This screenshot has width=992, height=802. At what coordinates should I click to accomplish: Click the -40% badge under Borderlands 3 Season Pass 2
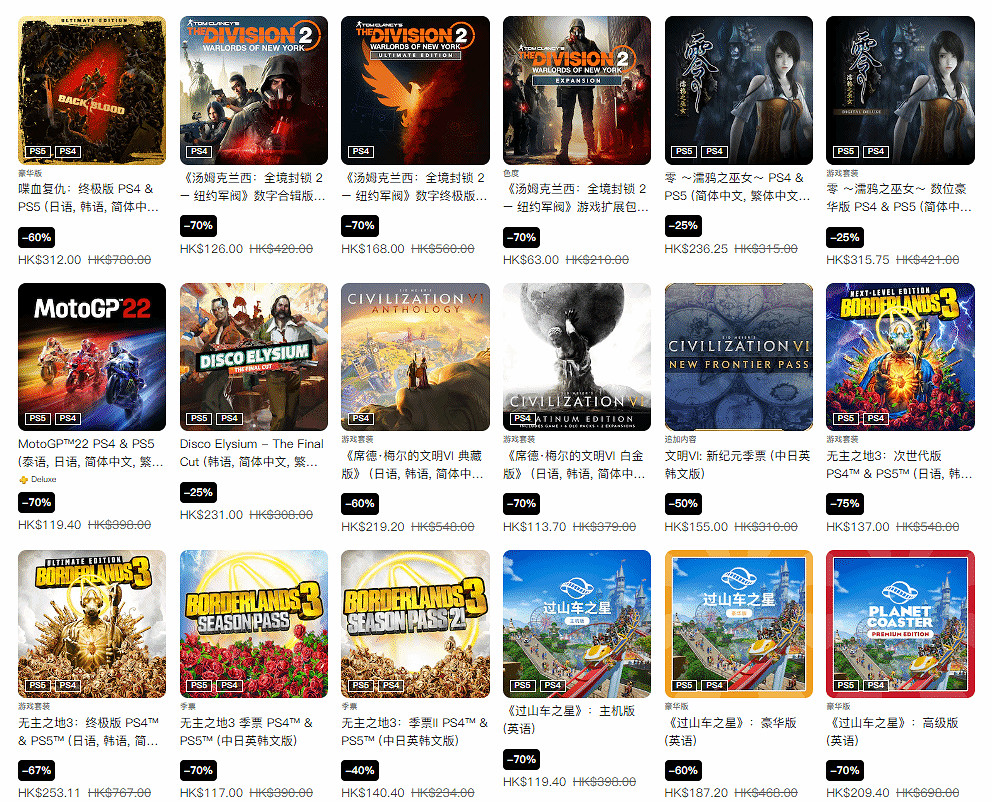pyautogui.click(x=360, y=770)
